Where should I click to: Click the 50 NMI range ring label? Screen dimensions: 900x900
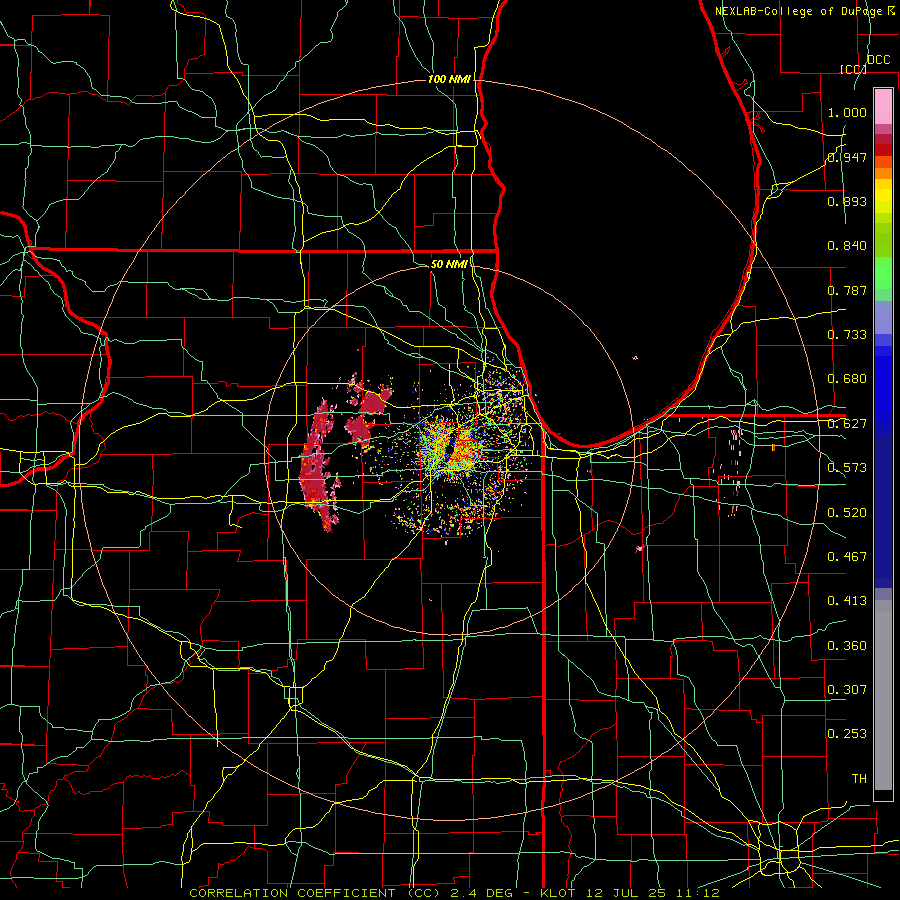pos(449,264)
